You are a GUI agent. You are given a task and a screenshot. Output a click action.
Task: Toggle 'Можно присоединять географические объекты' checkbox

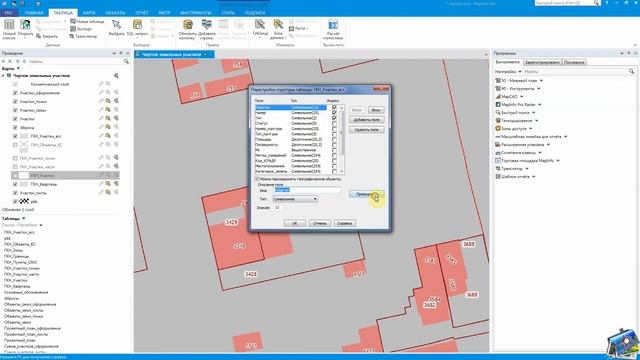pos(257,179)
